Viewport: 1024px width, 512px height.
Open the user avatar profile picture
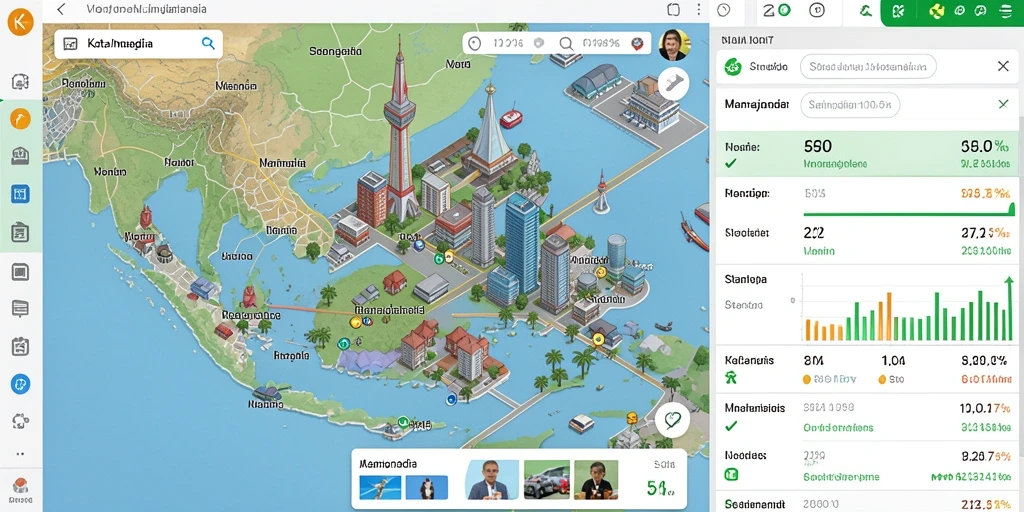click(x=674, y=45)
